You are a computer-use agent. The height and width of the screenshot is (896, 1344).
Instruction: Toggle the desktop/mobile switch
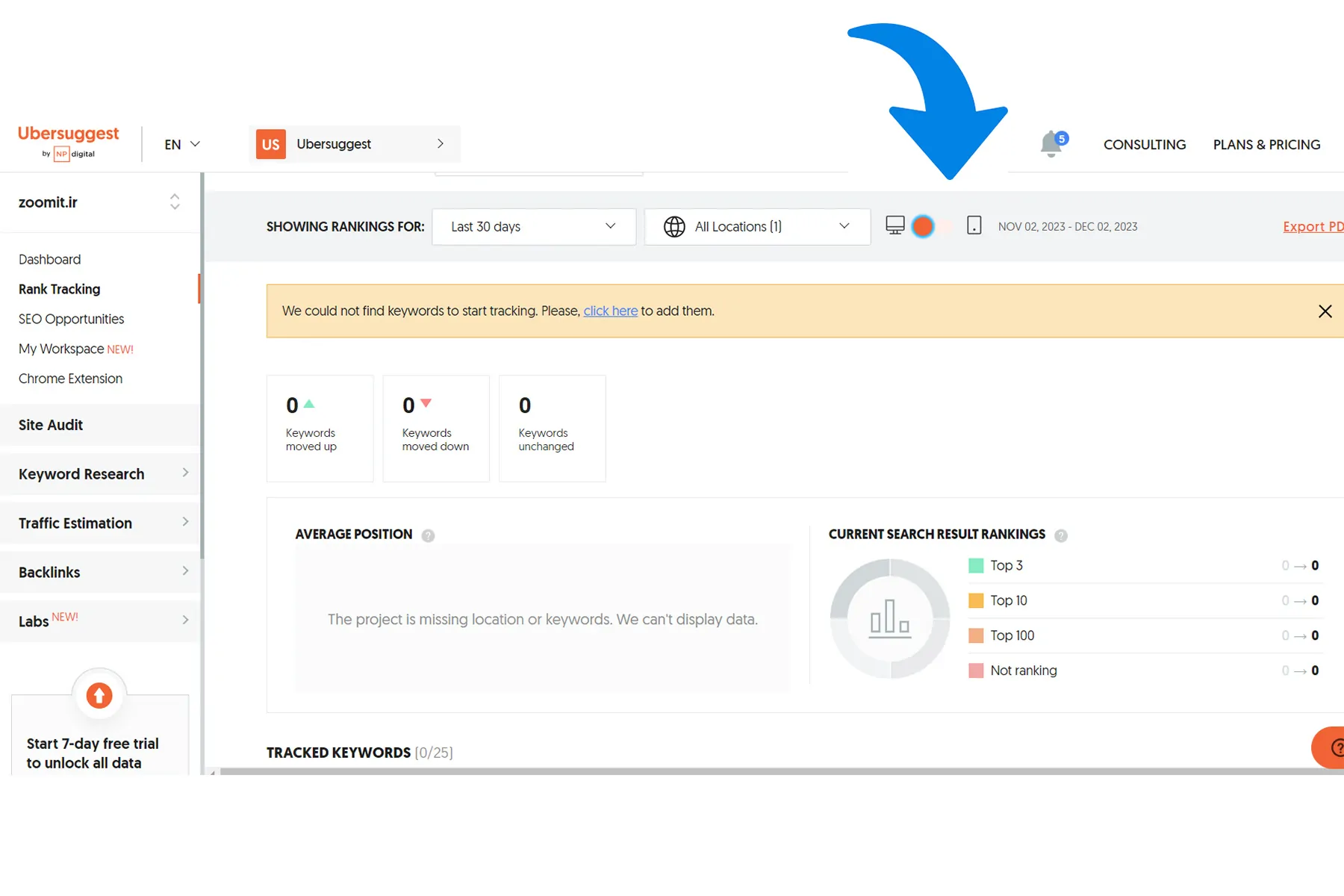(x=933, y=226)
